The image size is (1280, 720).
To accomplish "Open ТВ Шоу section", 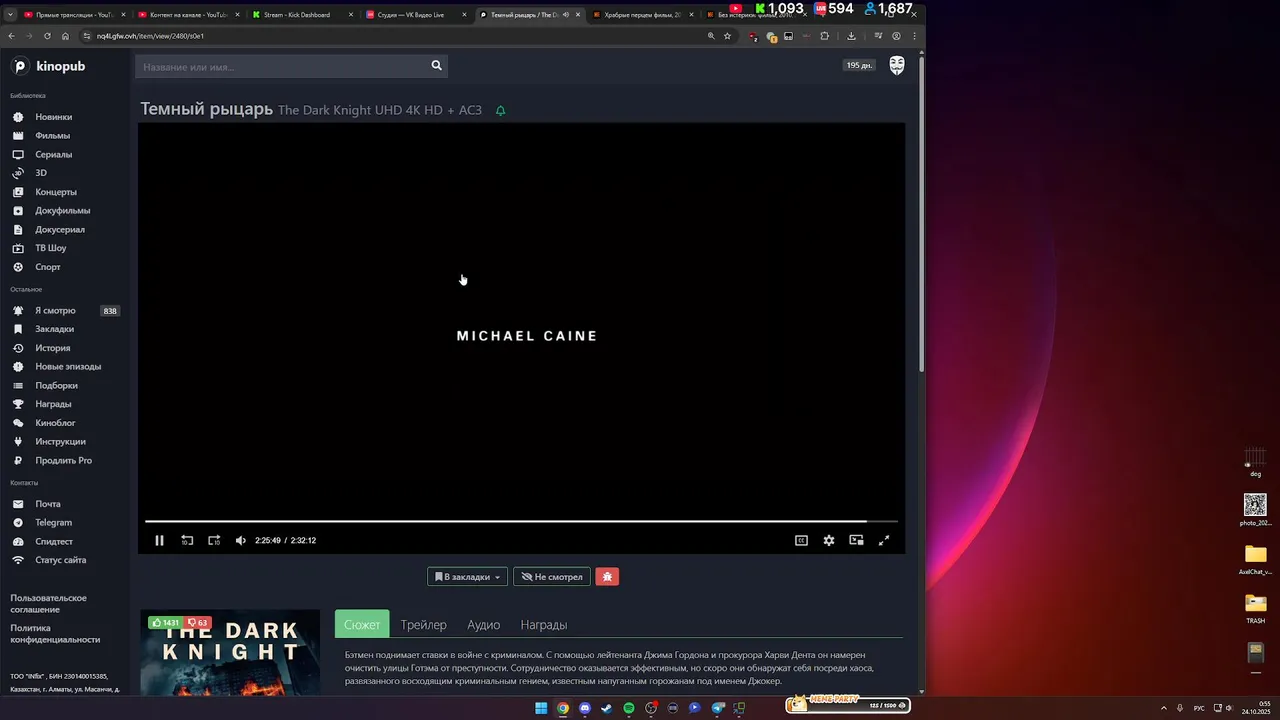I will pos(50,248).
